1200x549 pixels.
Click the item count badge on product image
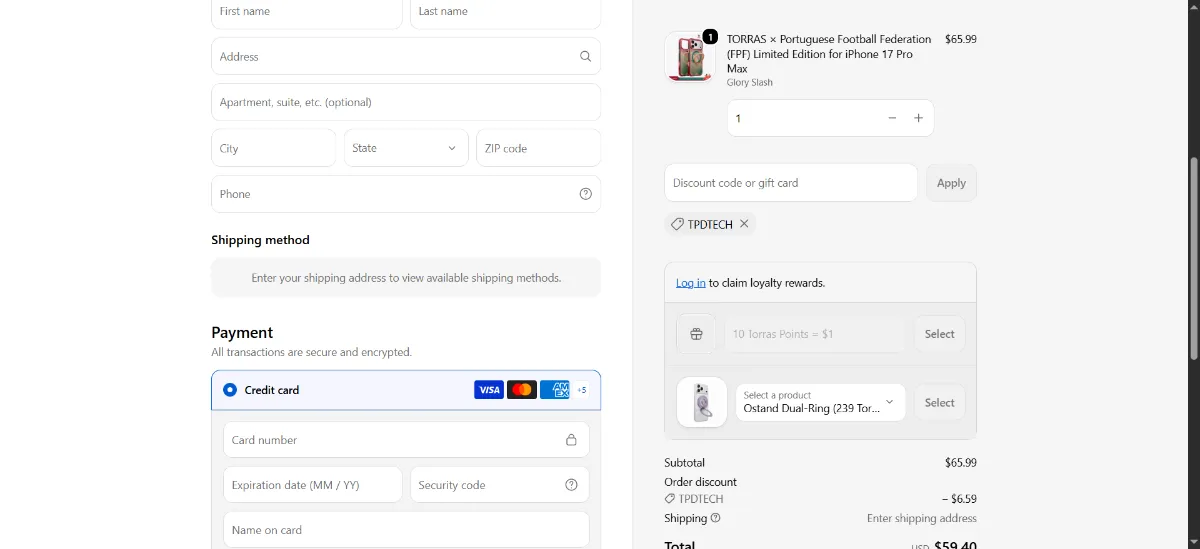pyautogui.click(x=710, y=36)
